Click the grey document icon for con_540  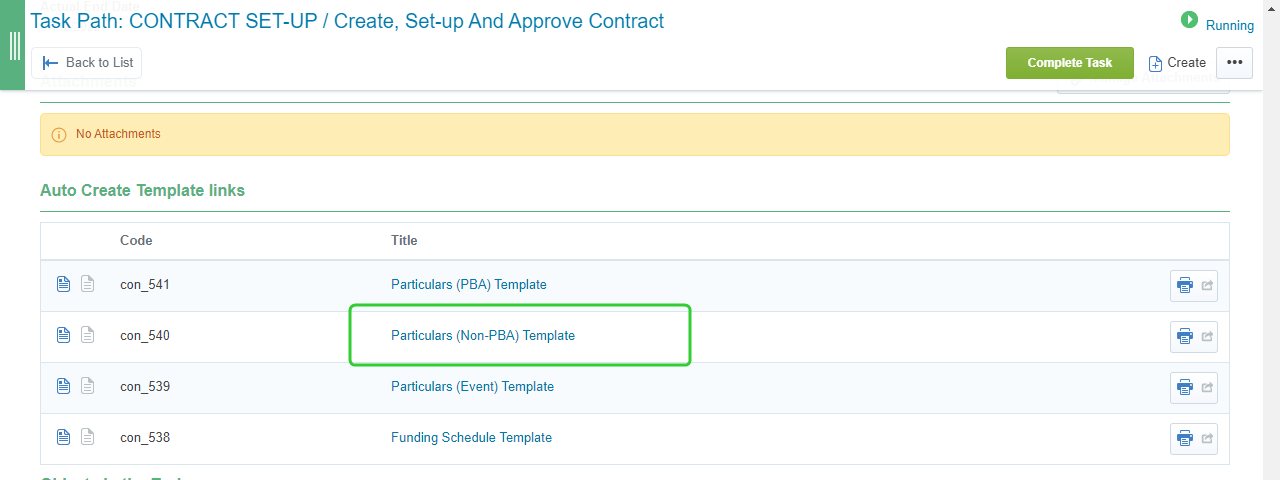87,335
